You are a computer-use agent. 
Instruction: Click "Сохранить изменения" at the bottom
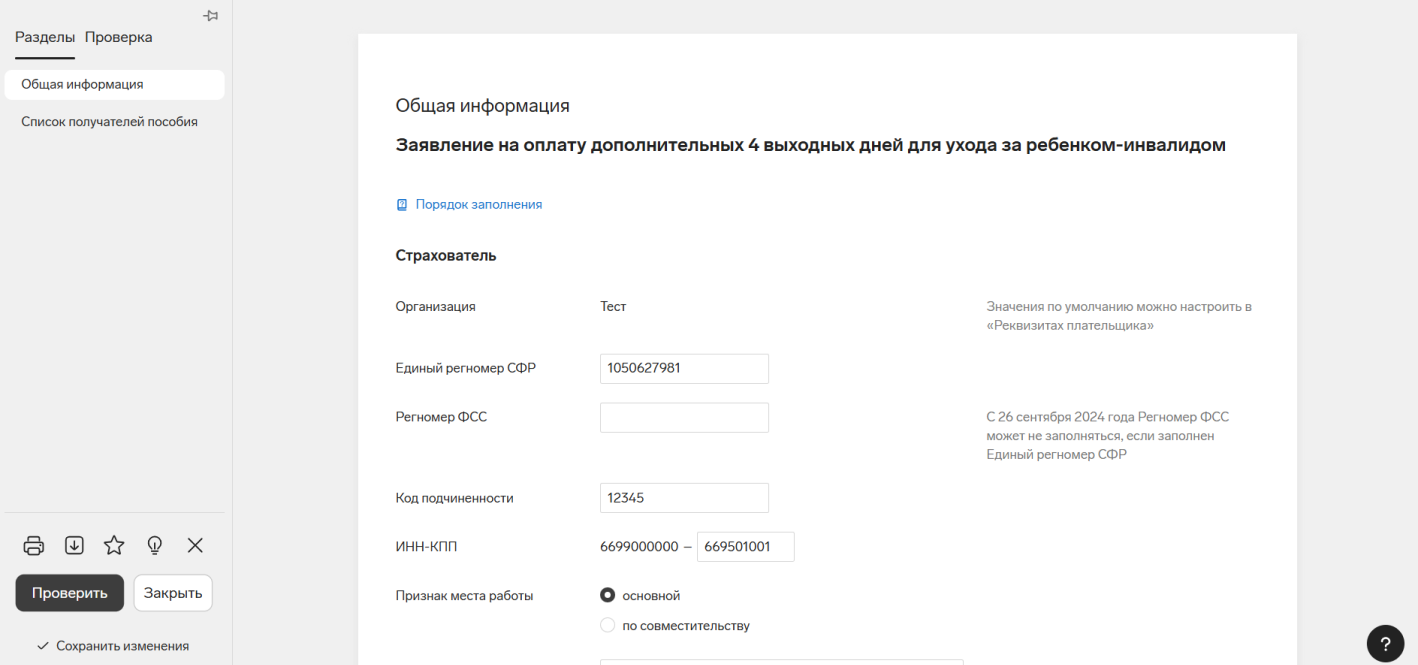[x=113, y=646]
